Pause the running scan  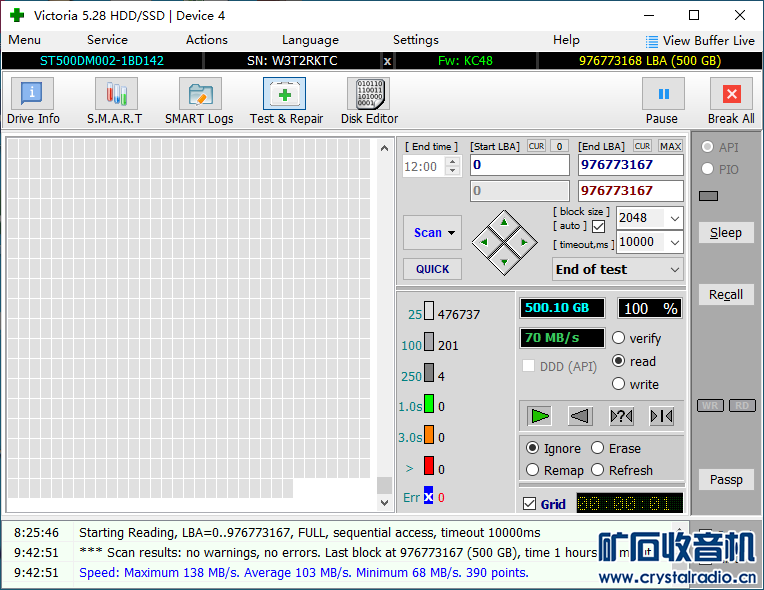tap(662, 102)
